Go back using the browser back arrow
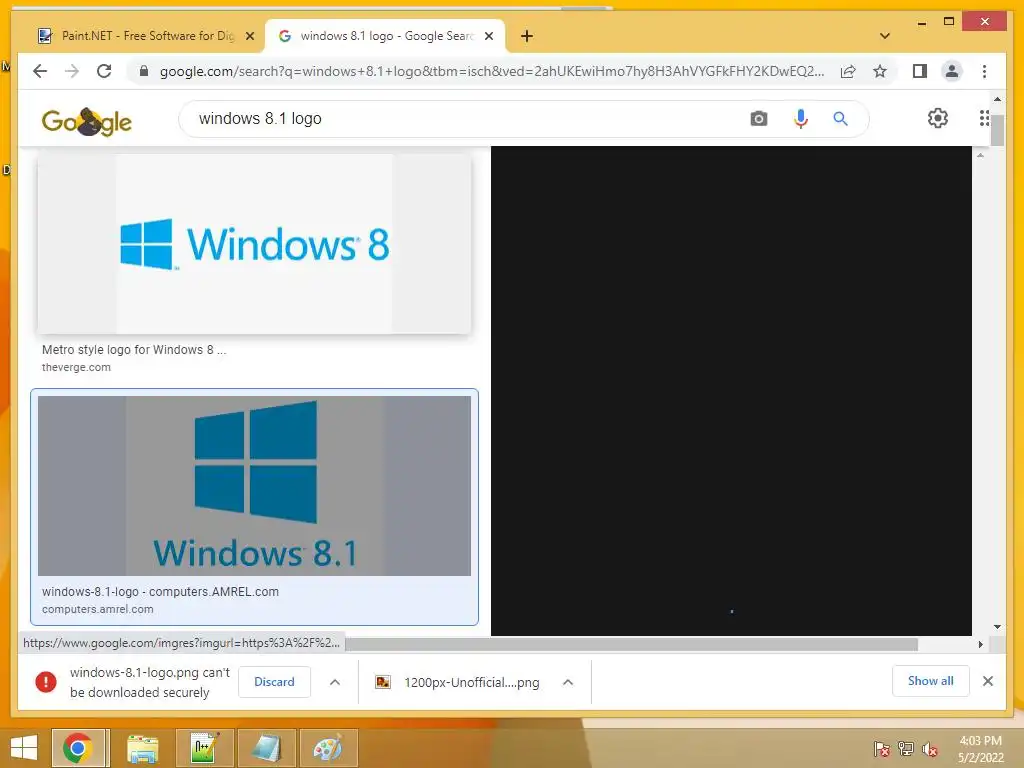Screen dimensions: 1024x768 click(40, 71)
